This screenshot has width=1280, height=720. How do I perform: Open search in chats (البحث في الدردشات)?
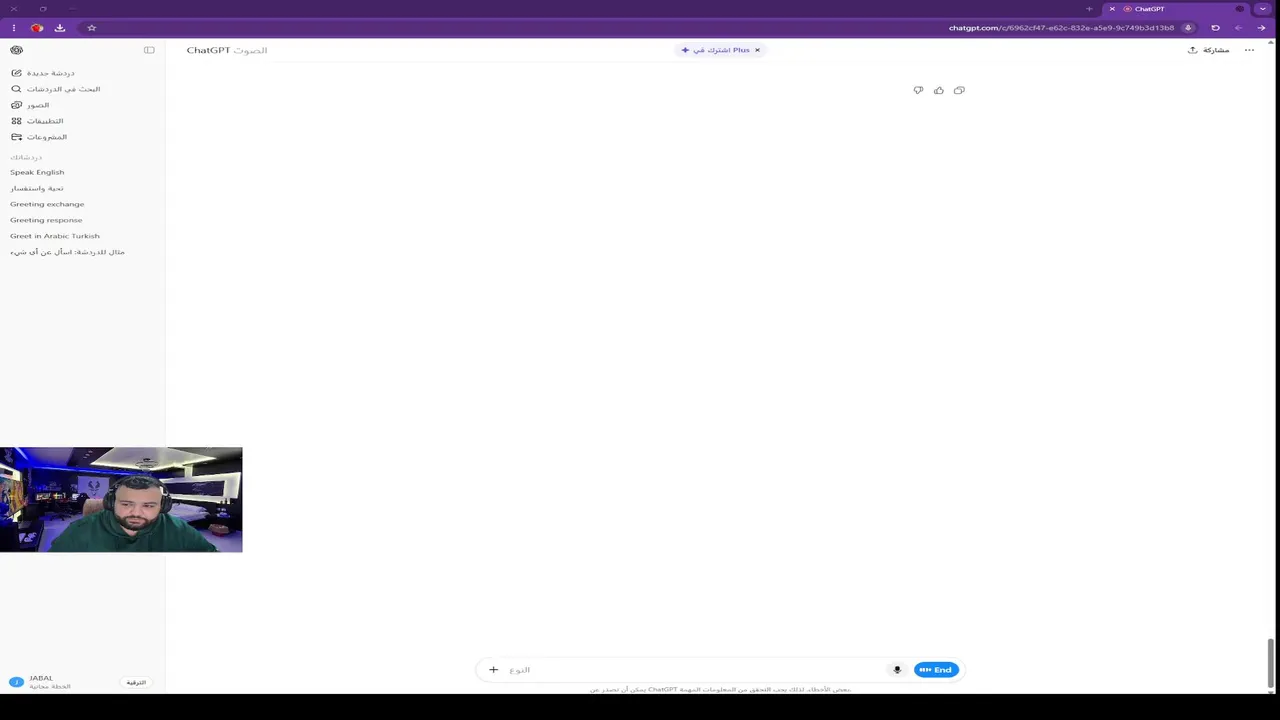tap(55, 89)
